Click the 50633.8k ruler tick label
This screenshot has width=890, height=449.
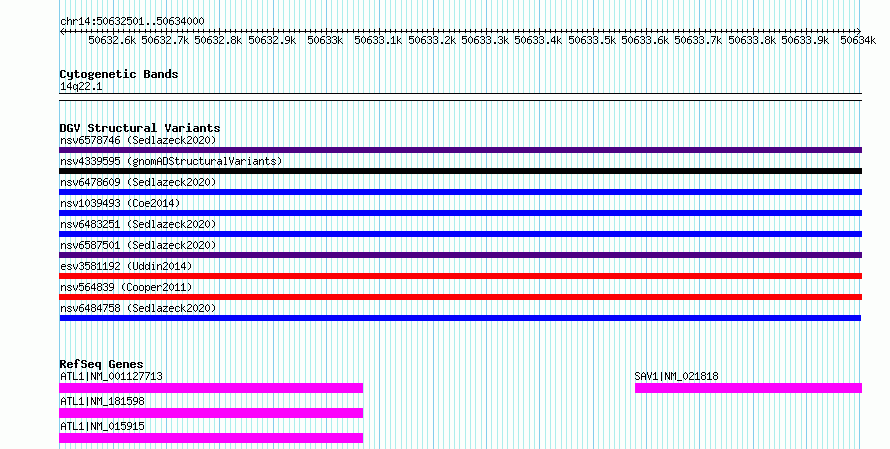coord(753,40)
